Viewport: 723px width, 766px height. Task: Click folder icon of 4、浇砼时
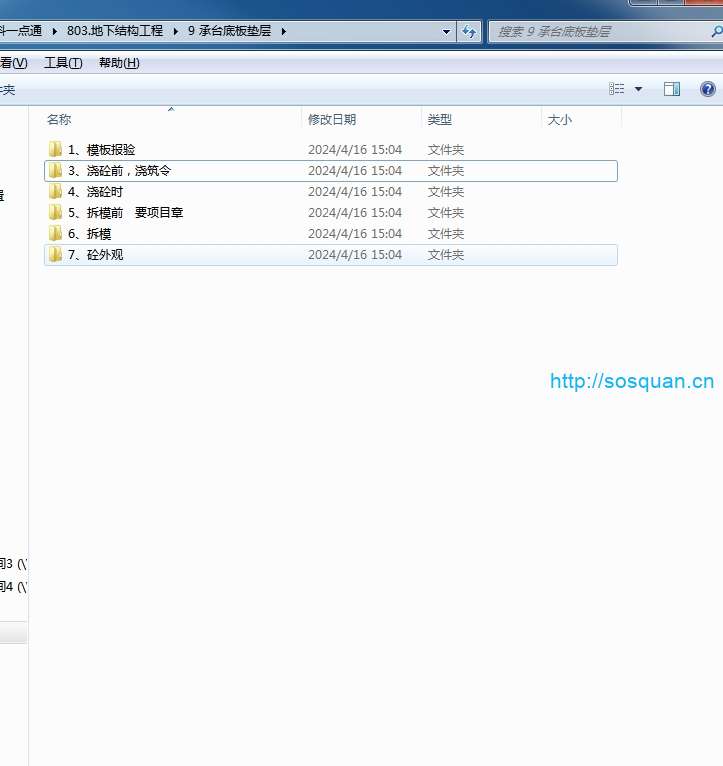(55, 192)
